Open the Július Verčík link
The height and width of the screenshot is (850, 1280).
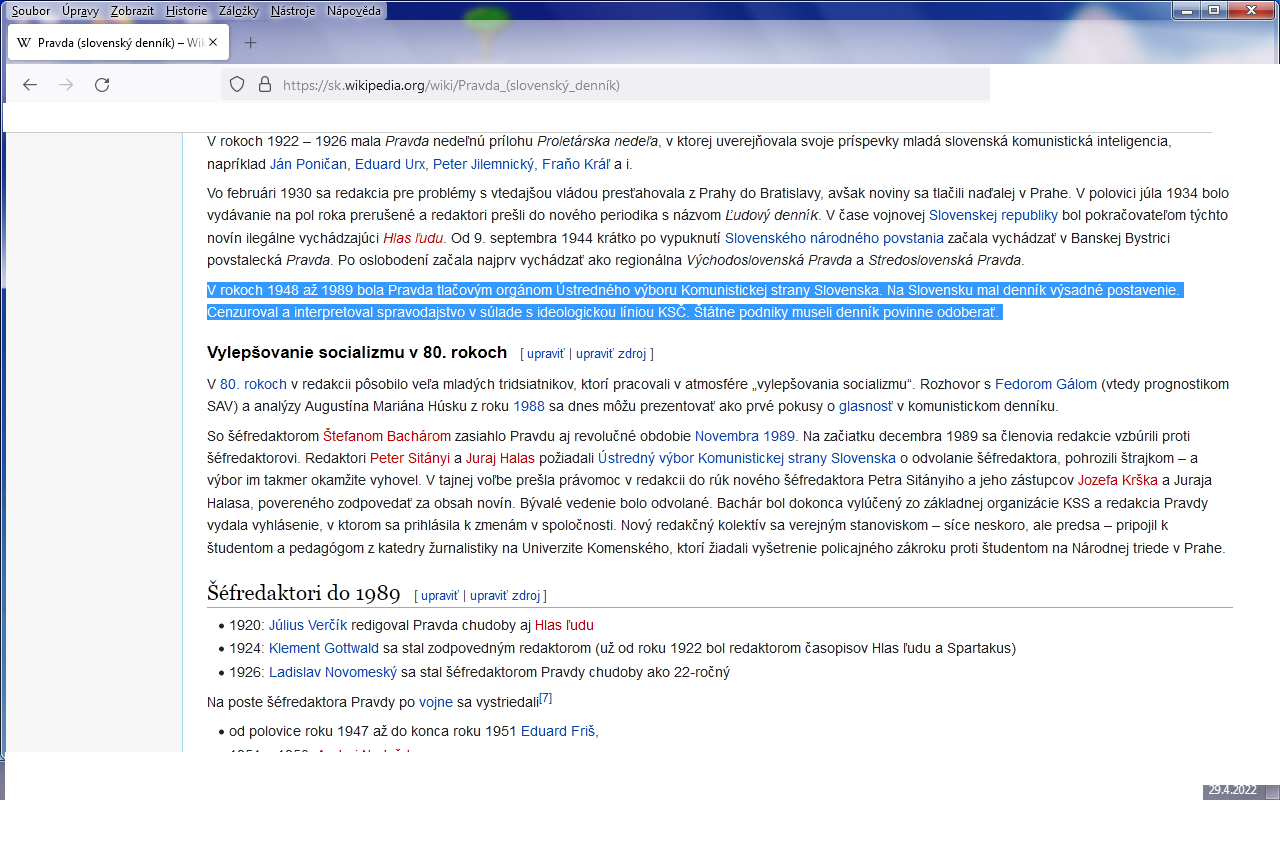click(308, 625)
